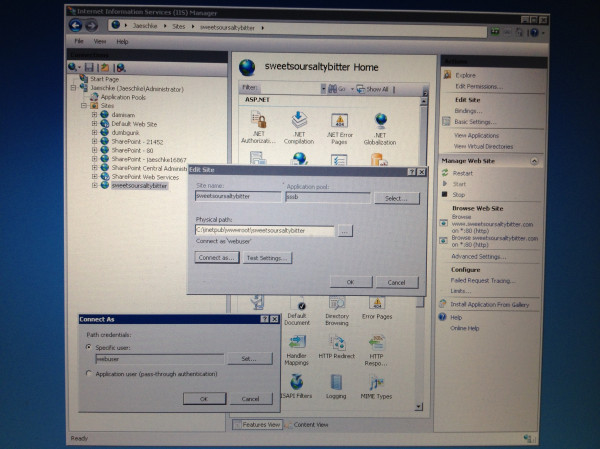Select Specific user radio button
The image size is (600, 449).
[x=89, y=347]
